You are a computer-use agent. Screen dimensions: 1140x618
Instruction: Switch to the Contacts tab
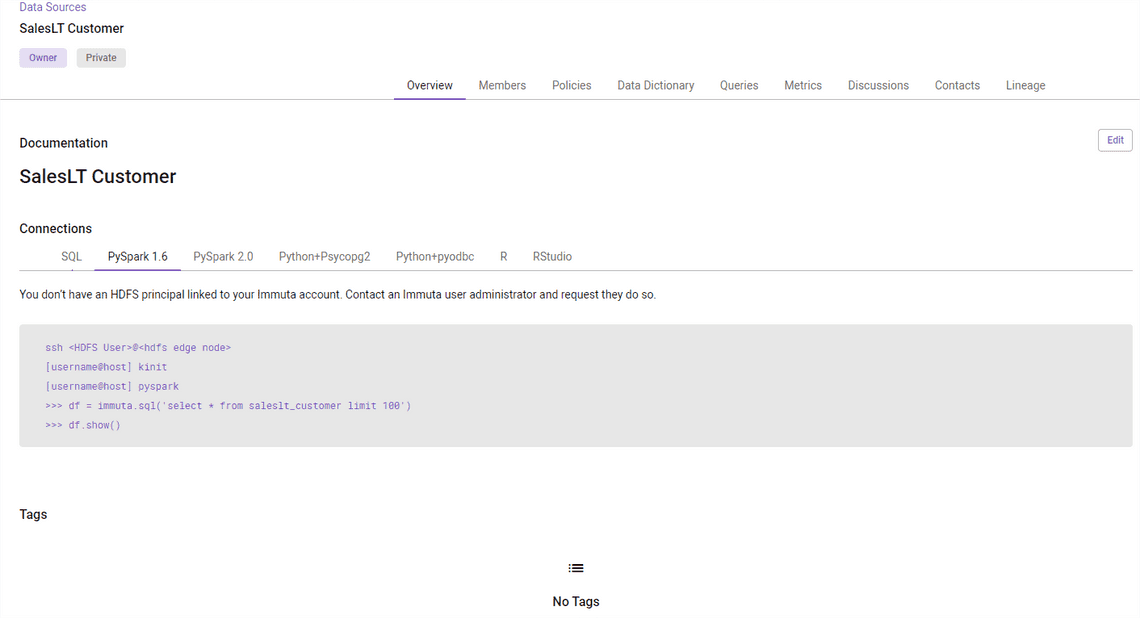pos(958,86)
